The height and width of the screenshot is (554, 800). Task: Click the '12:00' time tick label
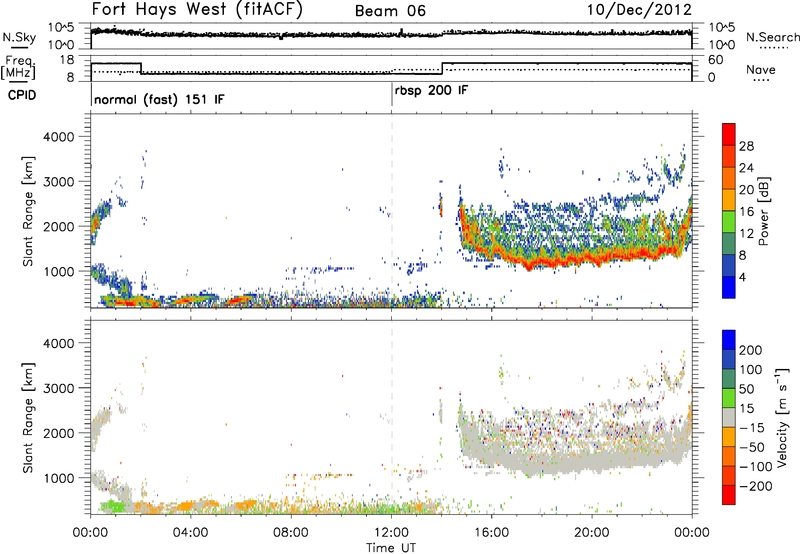click(x=391, y=533)
